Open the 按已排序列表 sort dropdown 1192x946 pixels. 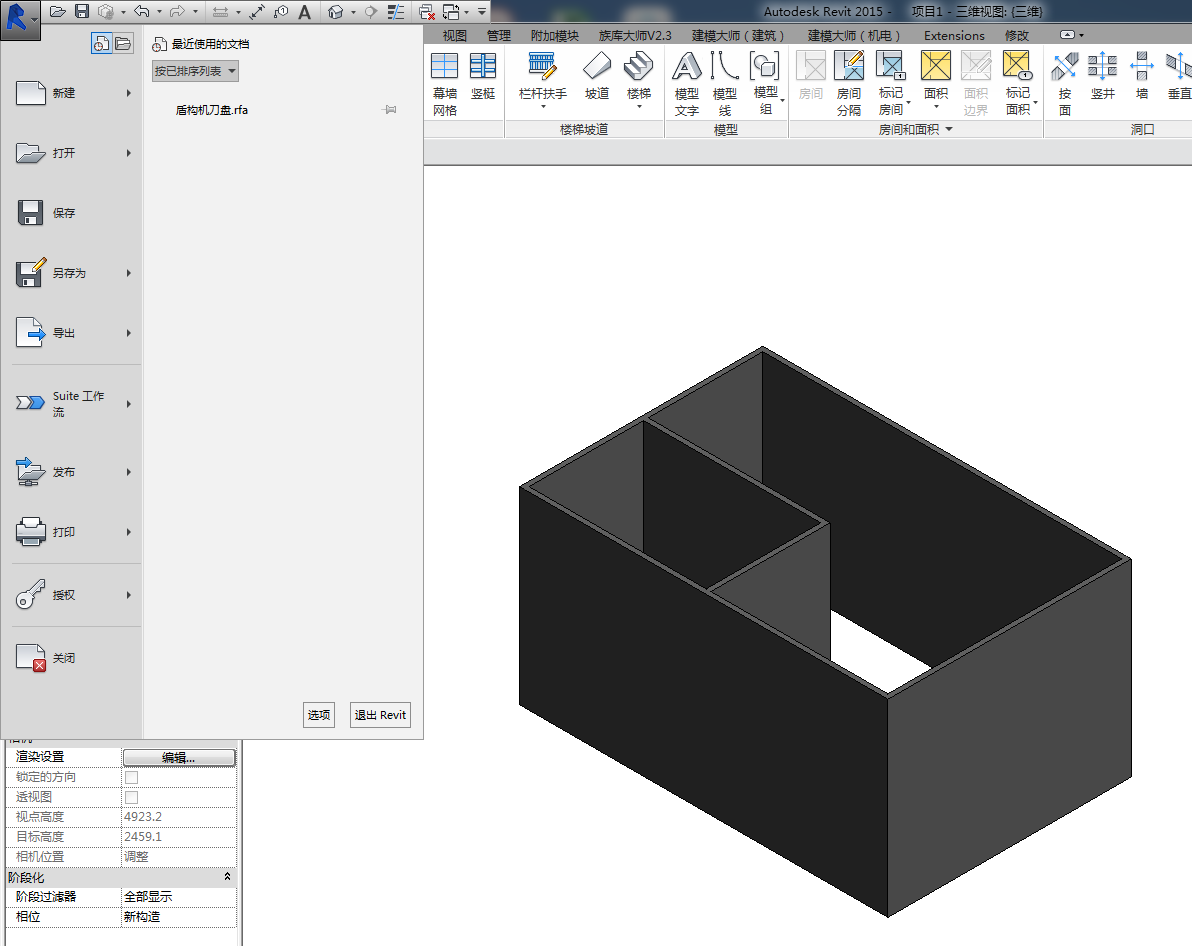tap(195, 71)
